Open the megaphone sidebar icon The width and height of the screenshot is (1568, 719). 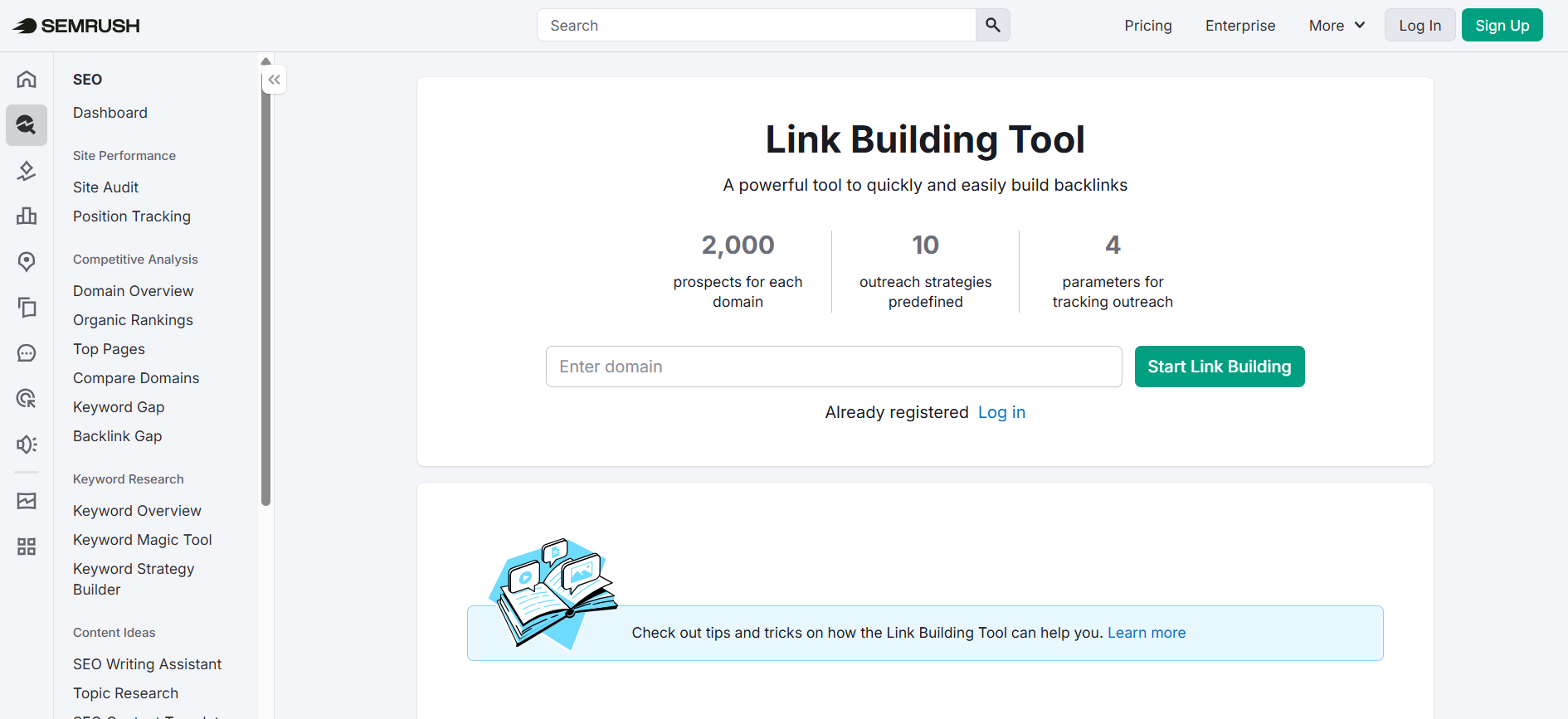(27, 445)
